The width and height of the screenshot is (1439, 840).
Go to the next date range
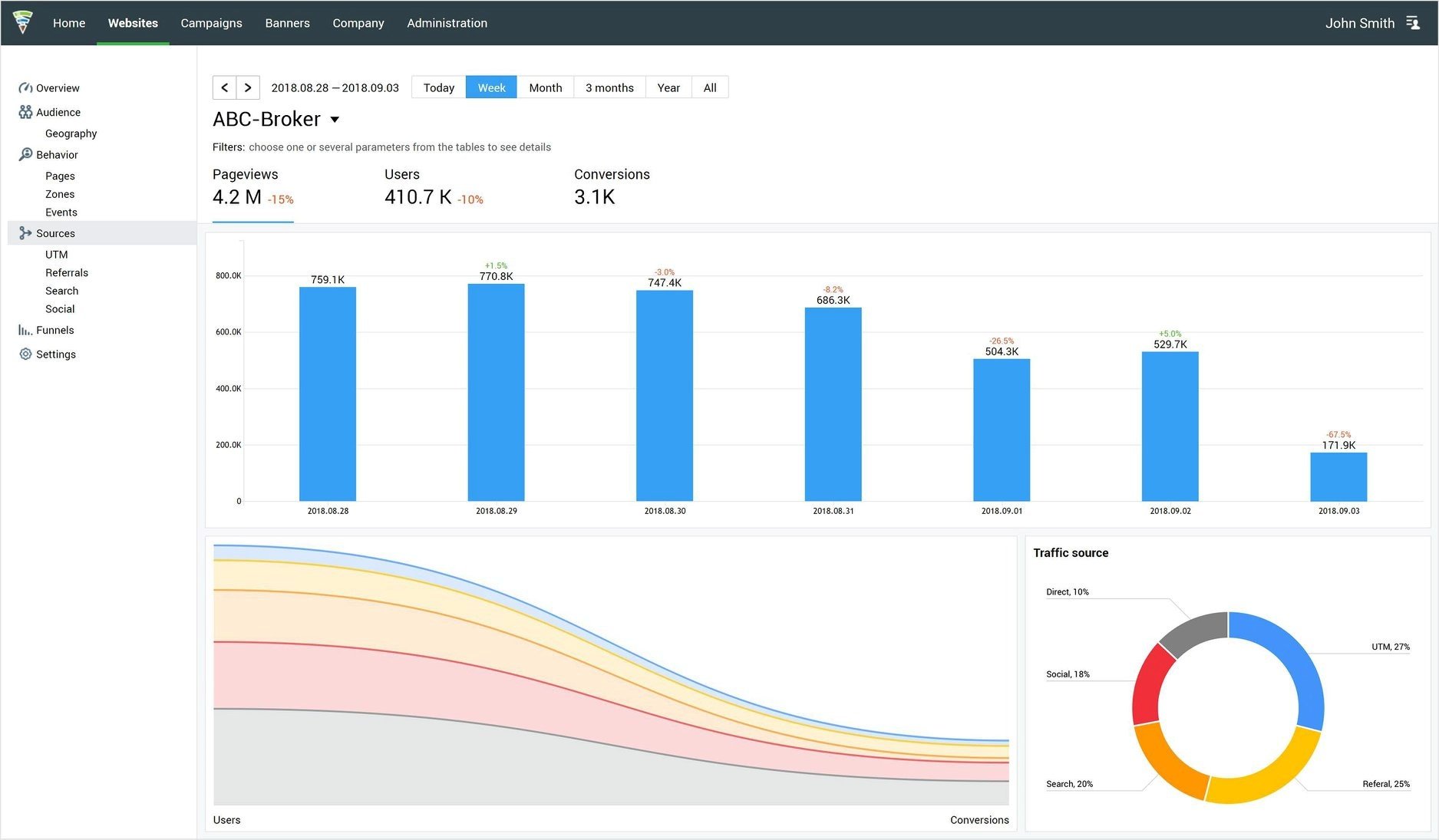click(248, 87)
